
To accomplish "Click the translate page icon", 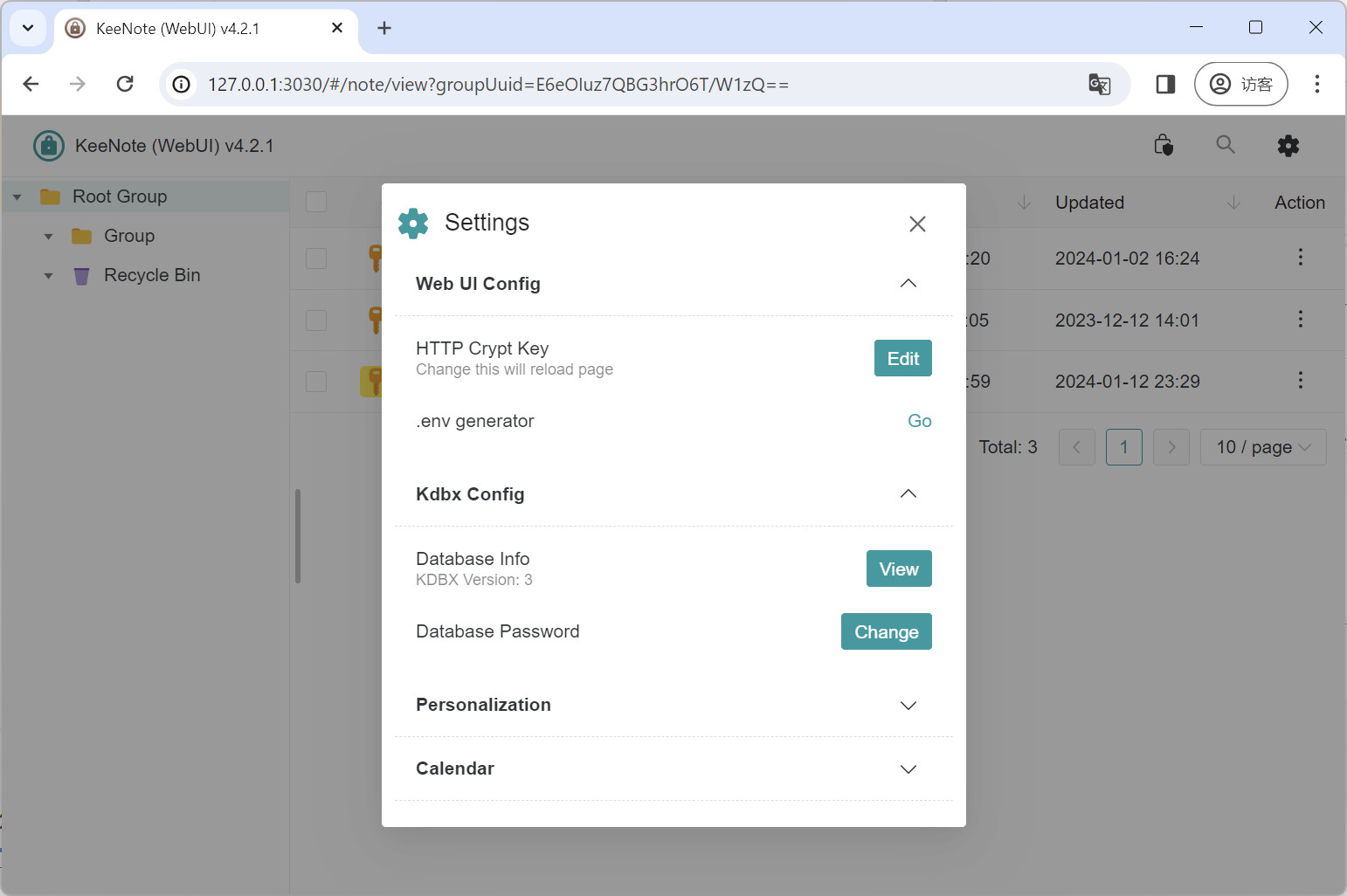I will click(1099, 84).
